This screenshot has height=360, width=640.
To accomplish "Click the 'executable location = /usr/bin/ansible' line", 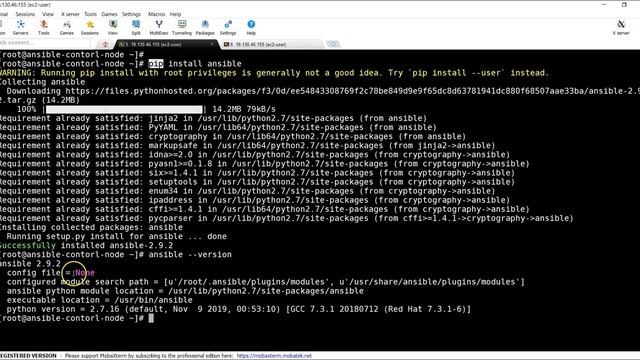I will (99, 300).
